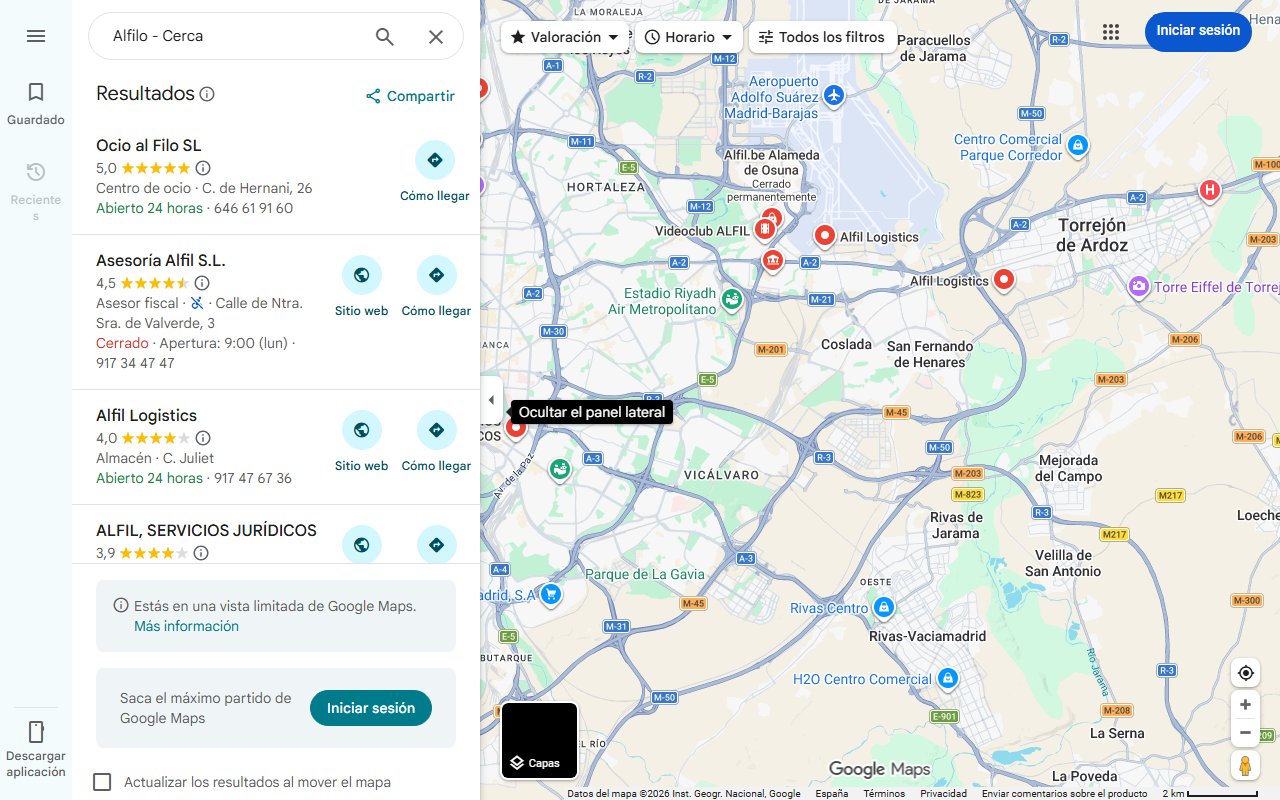Image resolution: width=1280 pixels, height=800 pixels.
Task: Share results with Compartir
Action: coord(410,96)
